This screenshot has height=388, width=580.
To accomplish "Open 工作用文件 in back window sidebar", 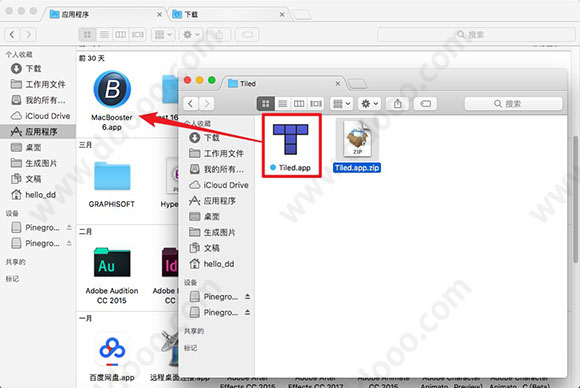I will [38, 84].
